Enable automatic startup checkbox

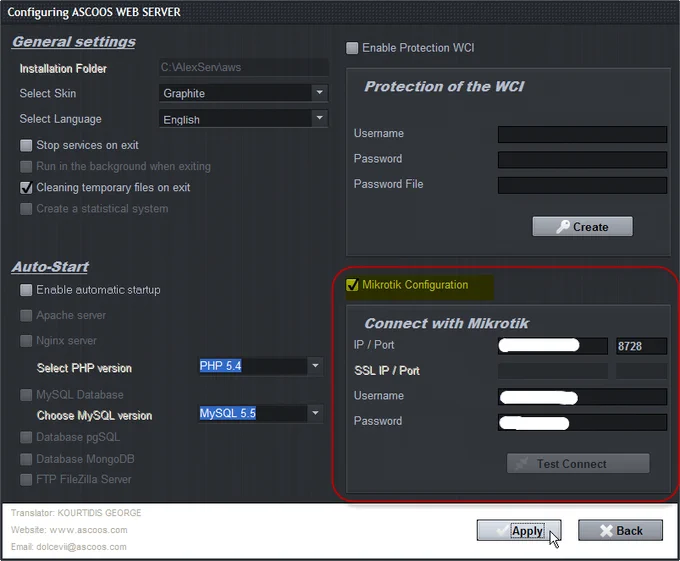click(26, 290)
